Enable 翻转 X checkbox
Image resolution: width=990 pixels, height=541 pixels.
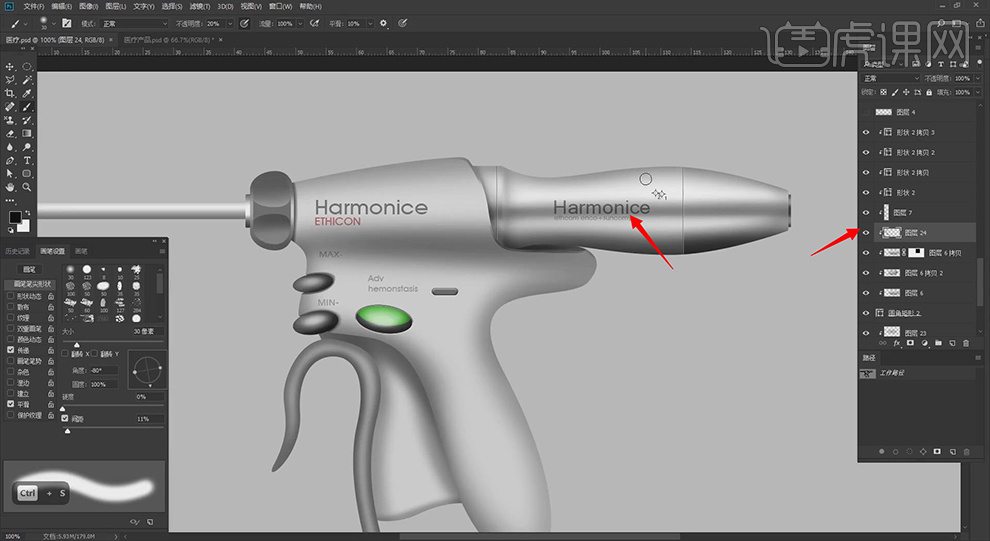tap(66, 354)
